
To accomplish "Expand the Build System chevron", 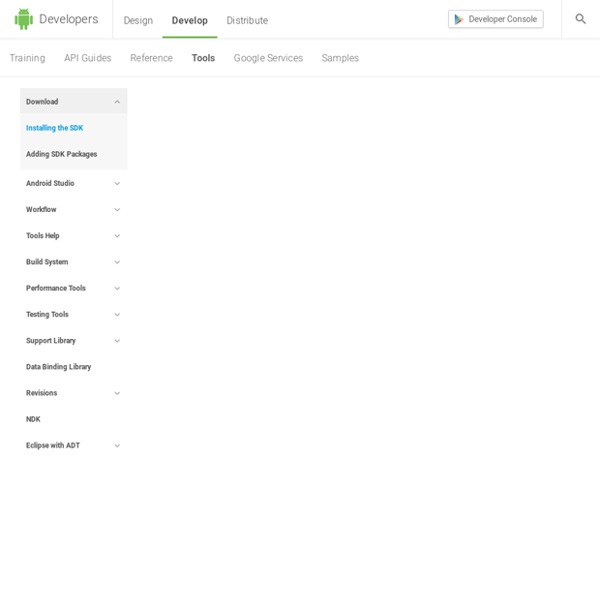I will pos(117,262).
